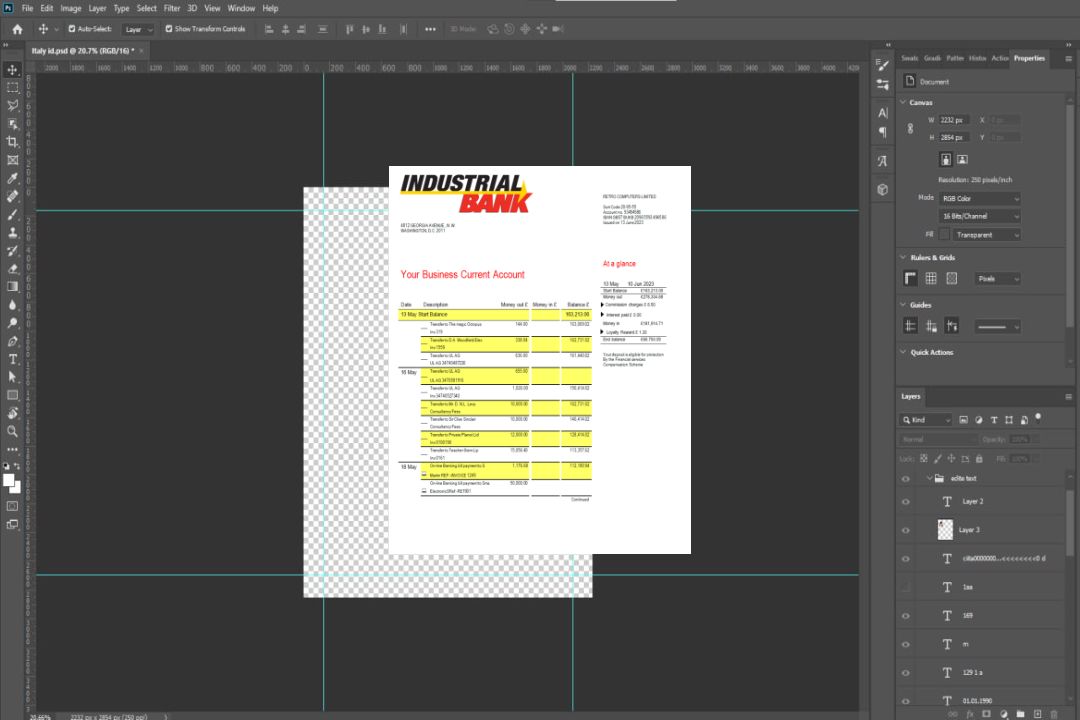Click the lock guides button
1080x720 pixels.
tap(931, 327)
